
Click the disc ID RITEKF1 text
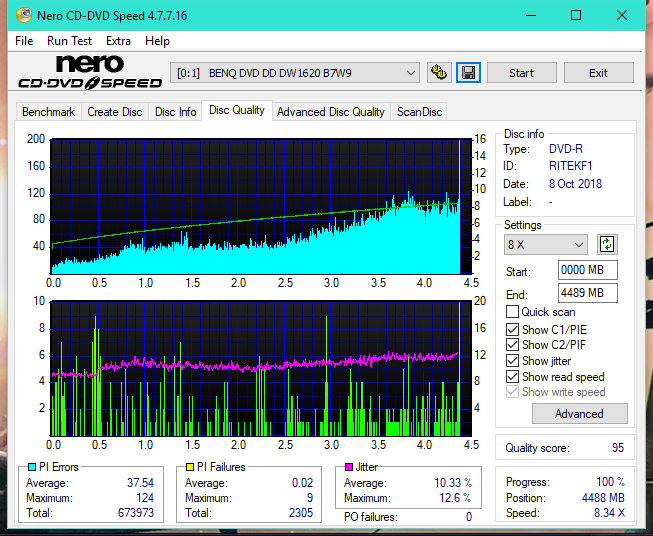[571, 166]
